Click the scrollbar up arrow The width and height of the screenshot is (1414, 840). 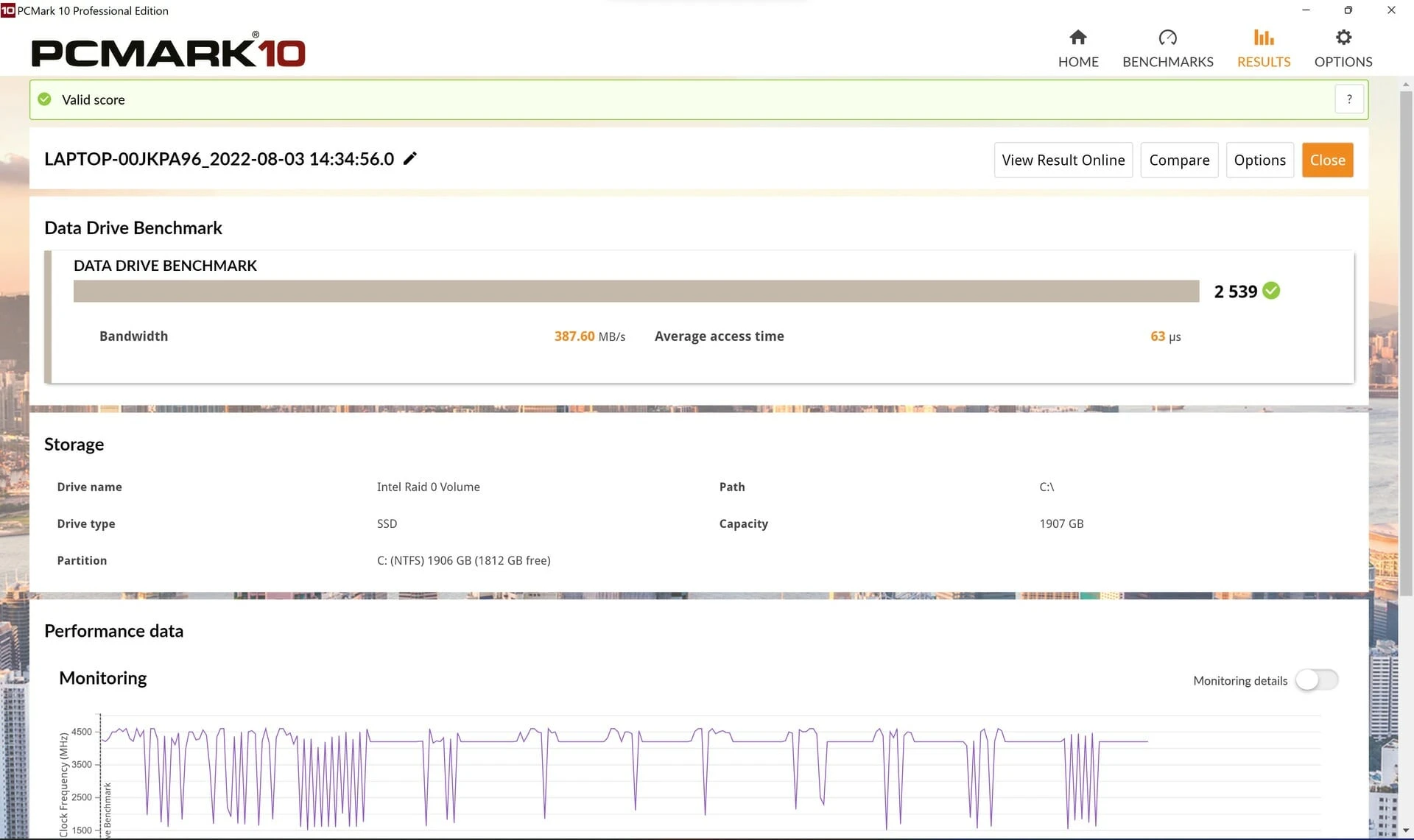tap(1405, 85)
